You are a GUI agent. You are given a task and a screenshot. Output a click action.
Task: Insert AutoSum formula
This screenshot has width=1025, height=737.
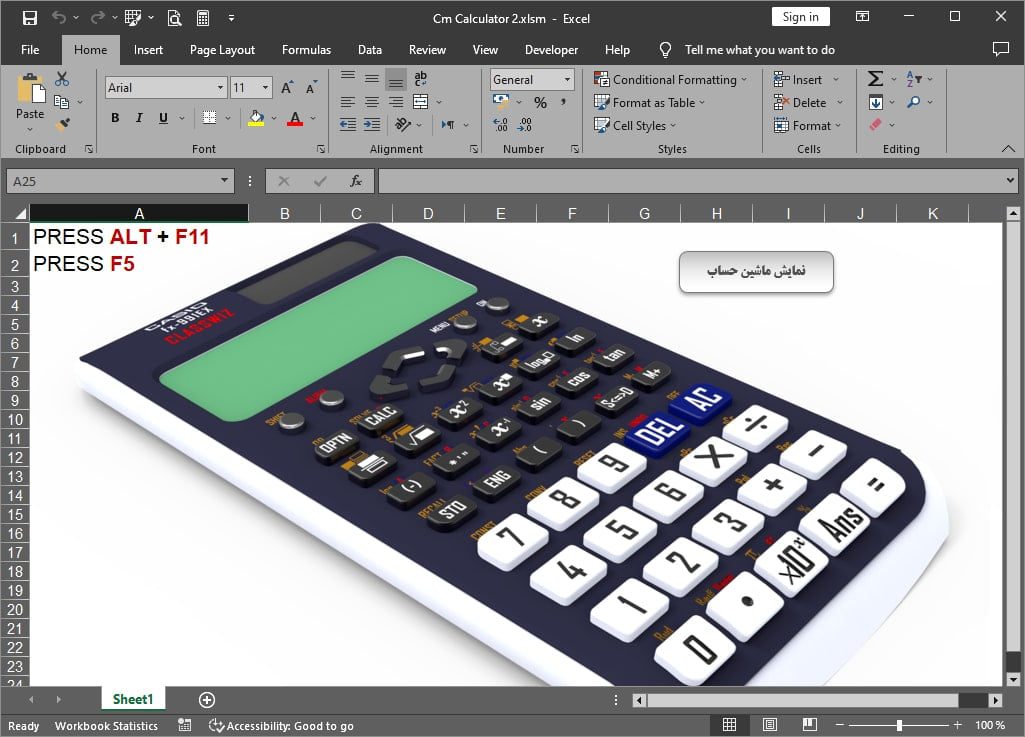point(875,79)
